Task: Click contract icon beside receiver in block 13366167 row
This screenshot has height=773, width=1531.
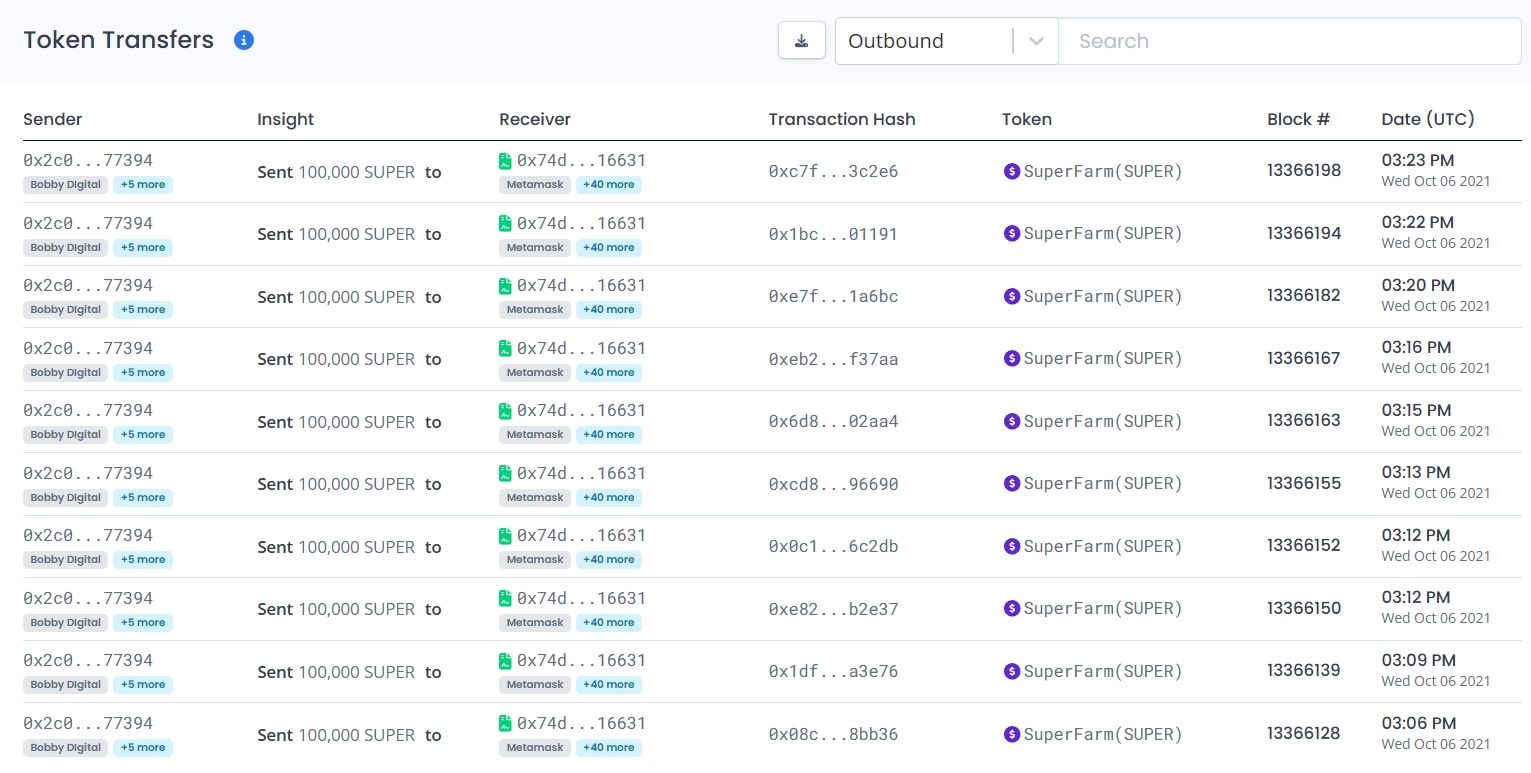Action: click(505, 348)
